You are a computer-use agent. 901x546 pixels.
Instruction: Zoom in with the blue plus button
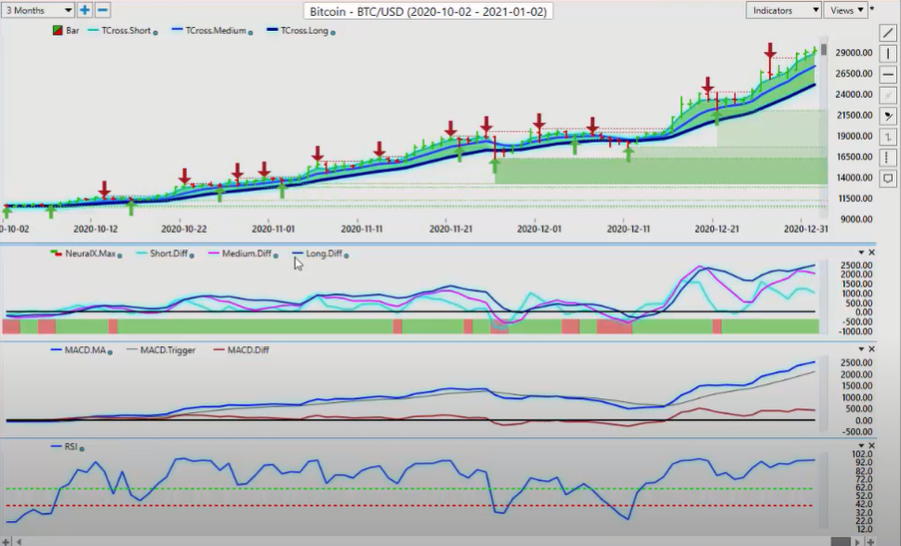(x=84, y=10)
